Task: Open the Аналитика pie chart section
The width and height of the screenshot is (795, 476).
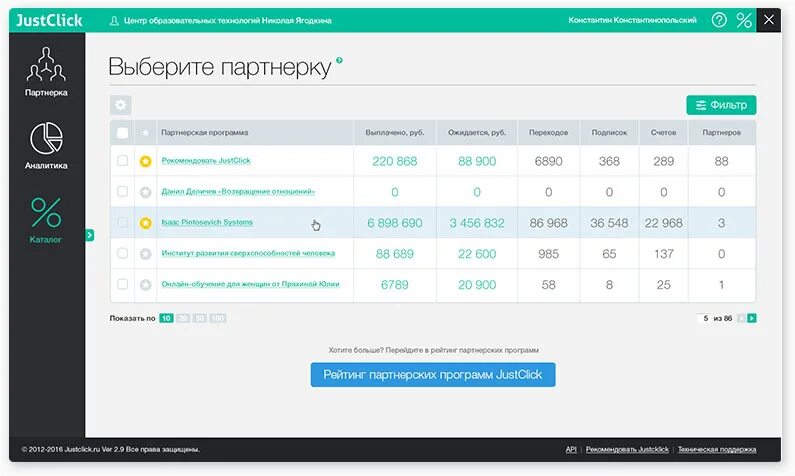Action: tap(46, 145)
